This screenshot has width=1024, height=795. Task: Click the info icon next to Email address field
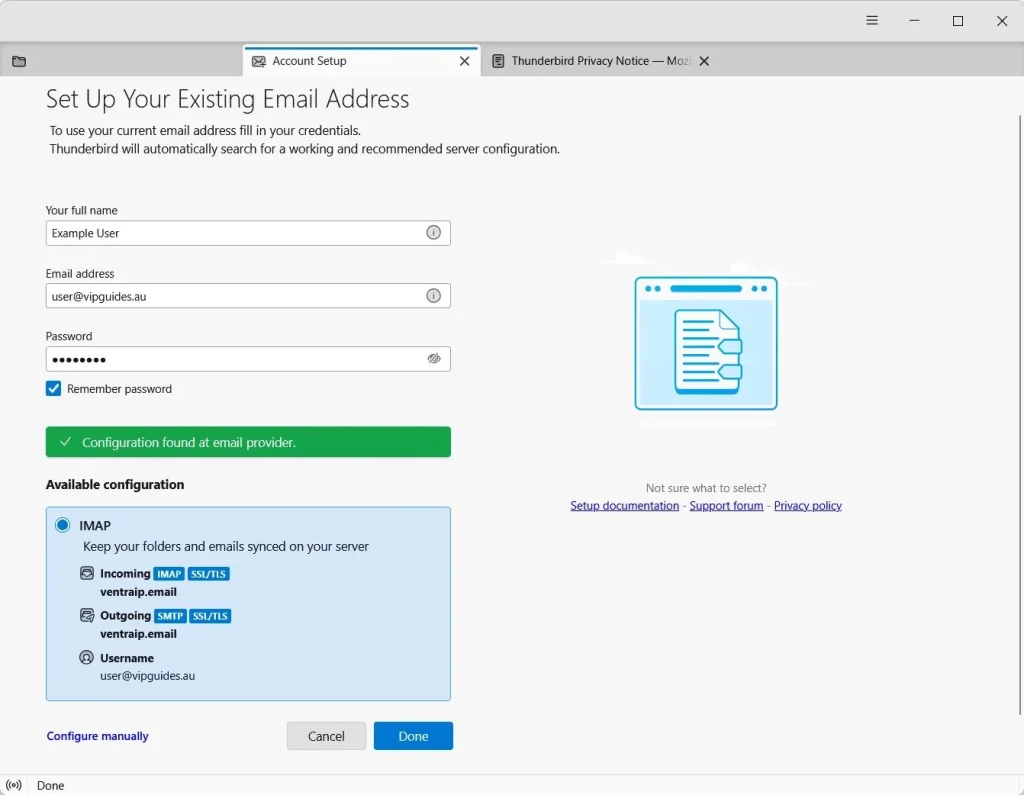click(x=433, y=295)
